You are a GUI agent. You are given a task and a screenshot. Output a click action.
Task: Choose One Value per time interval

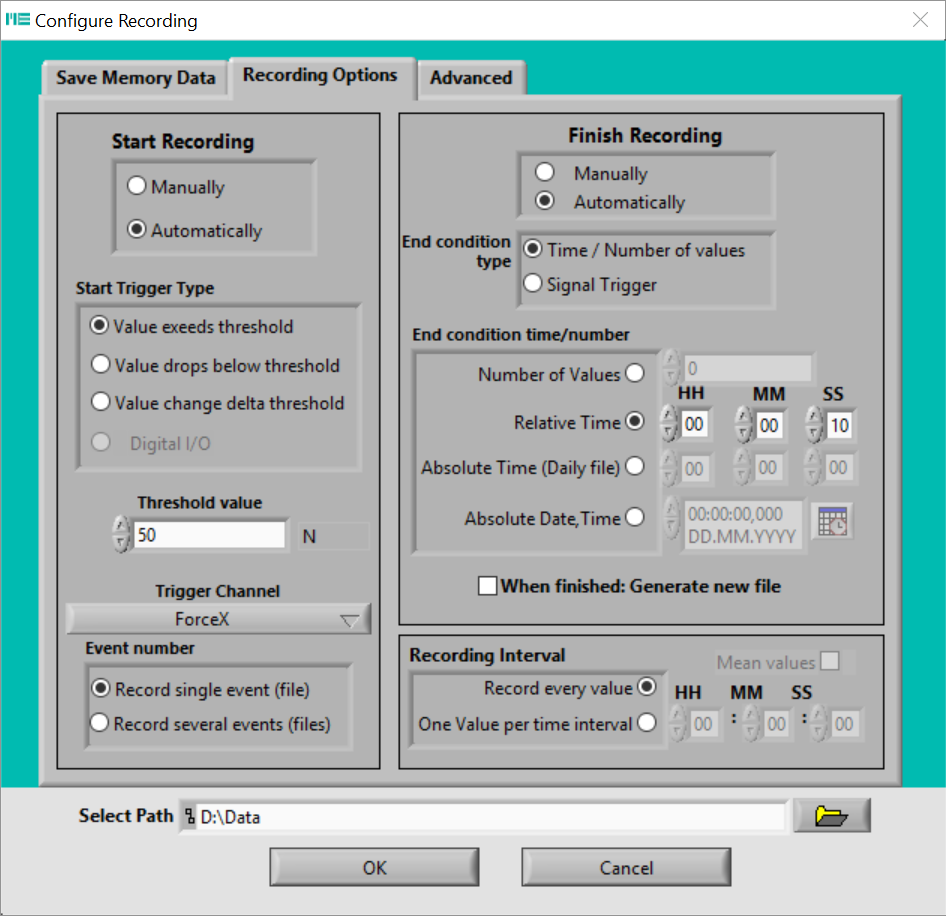pos(646,722)
